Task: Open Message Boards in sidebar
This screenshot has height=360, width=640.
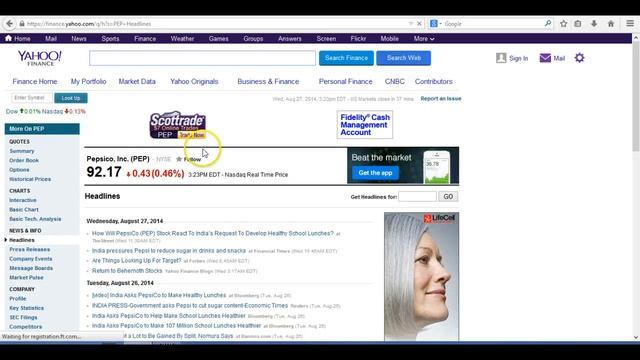Action: coord(31,268)
